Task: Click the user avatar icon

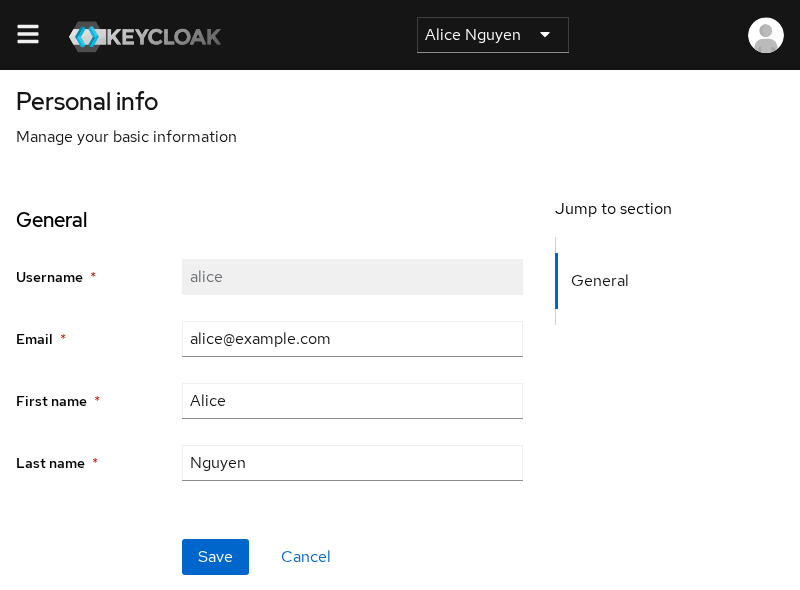Action: (x=765, y=35)
